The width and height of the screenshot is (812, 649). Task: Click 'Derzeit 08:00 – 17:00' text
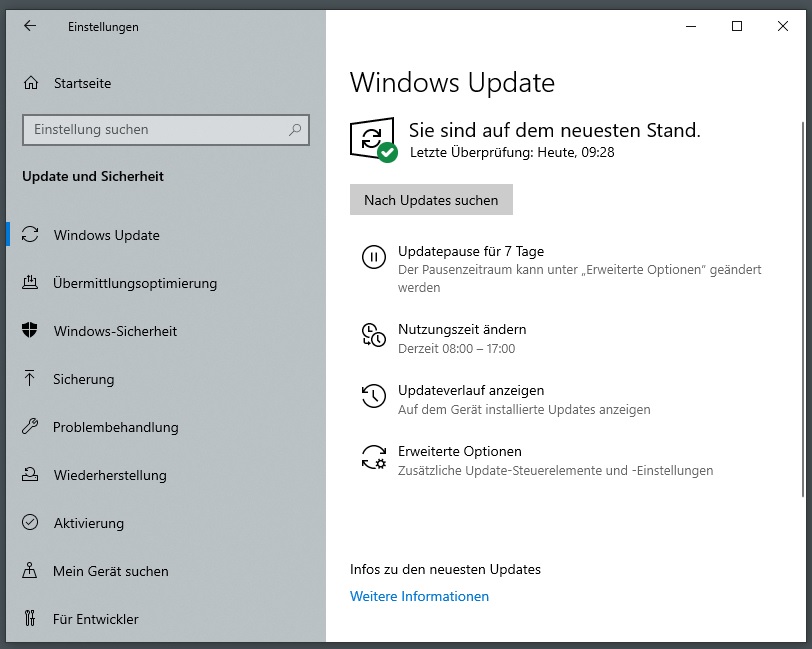click(x=456, y=349)
